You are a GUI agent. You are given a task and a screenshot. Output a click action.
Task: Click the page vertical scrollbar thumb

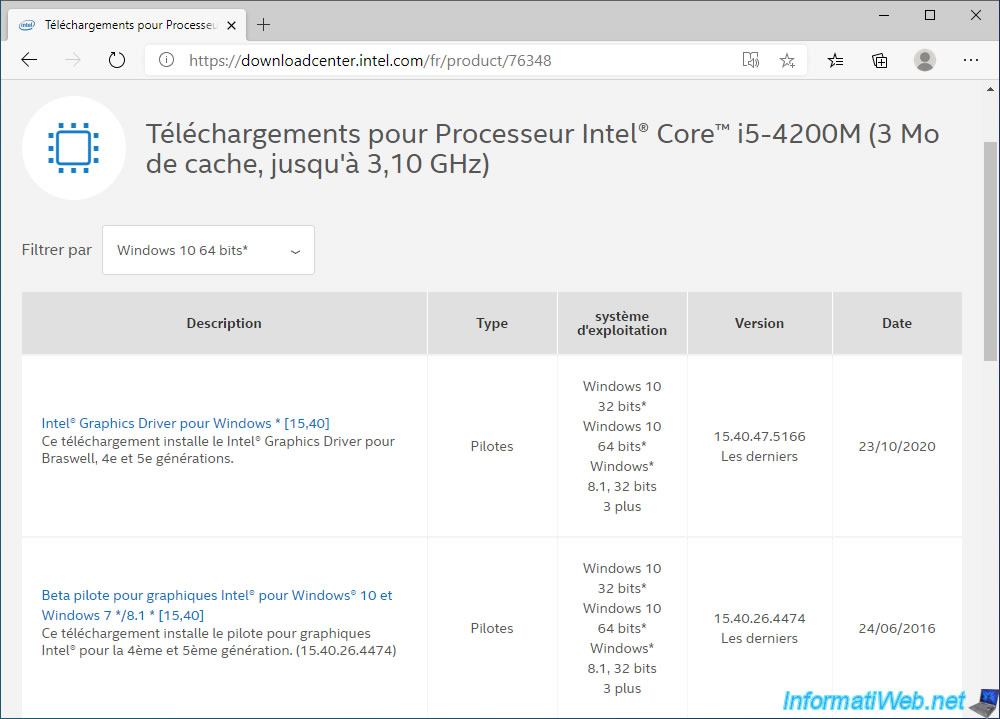(990, 251)
